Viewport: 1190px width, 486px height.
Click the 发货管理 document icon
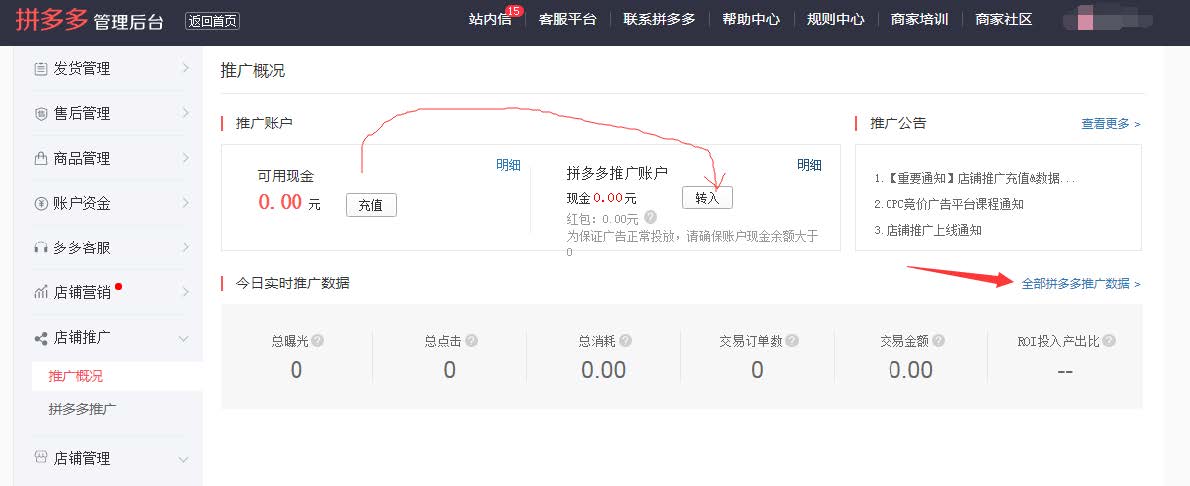[x=41, y=69]
